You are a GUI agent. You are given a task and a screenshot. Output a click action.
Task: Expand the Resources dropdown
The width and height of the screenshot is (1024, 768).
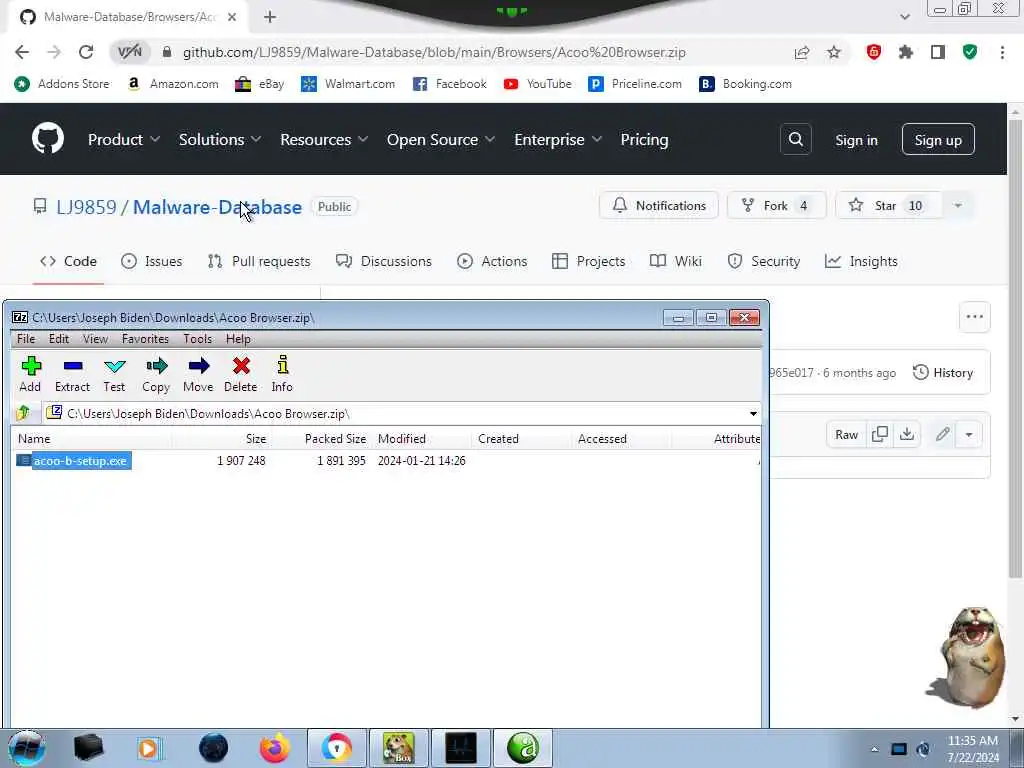(324, 140)
